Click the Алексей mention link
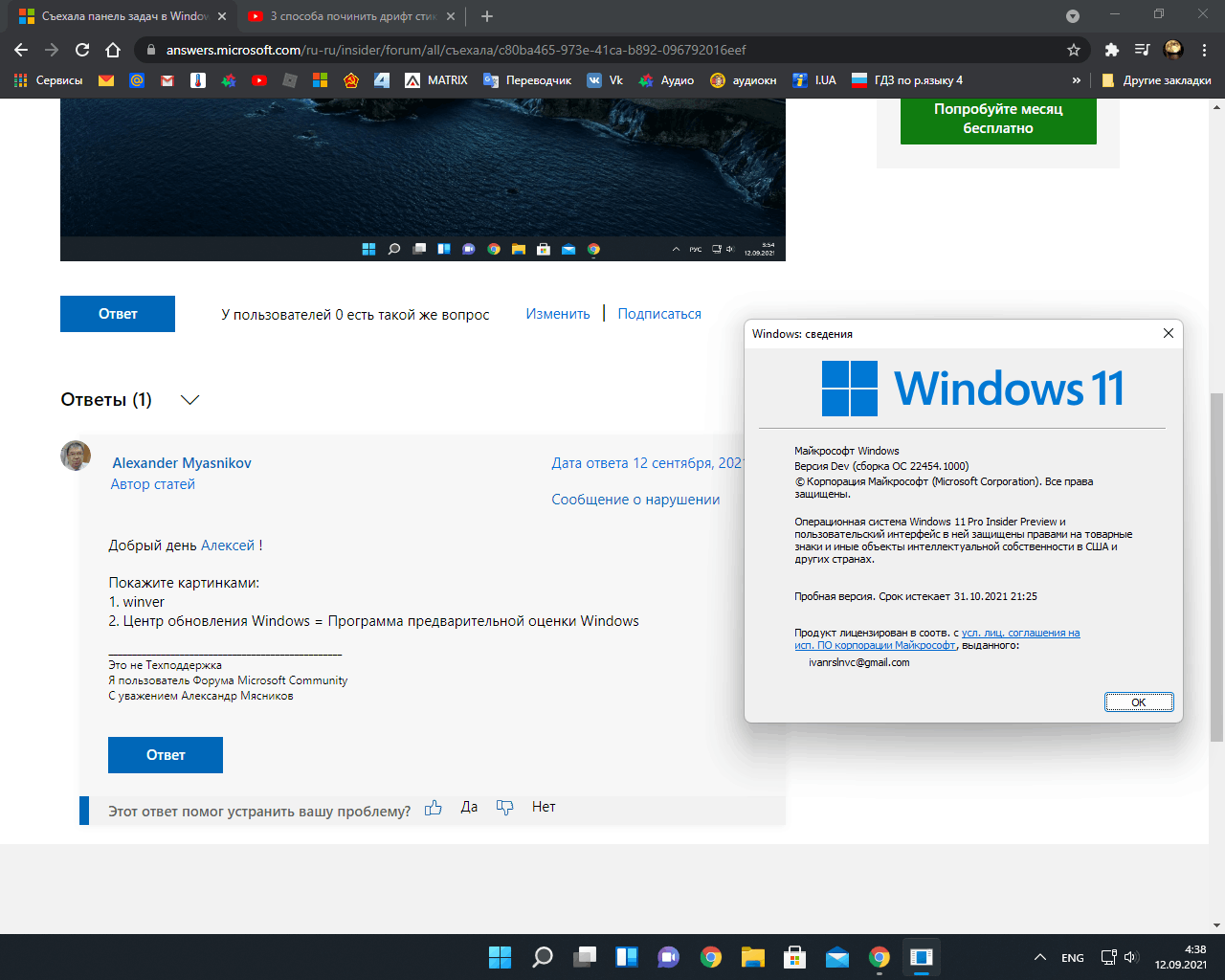 228,546
